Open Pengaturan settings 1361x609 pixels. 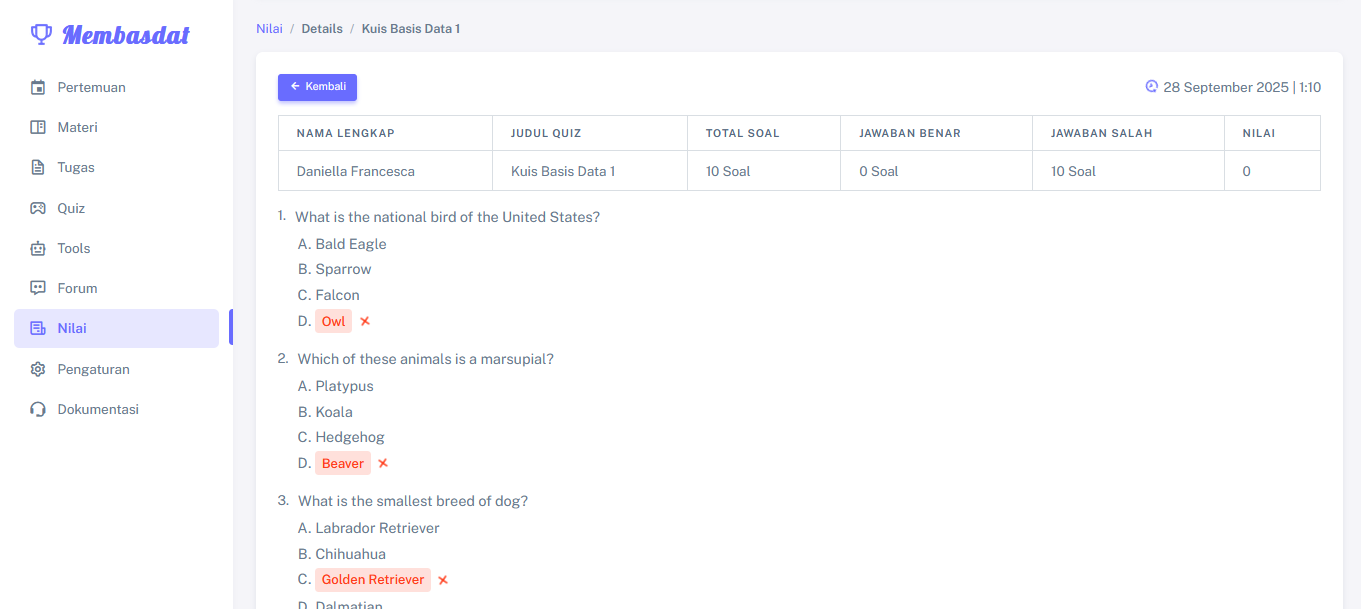point(116,369)
